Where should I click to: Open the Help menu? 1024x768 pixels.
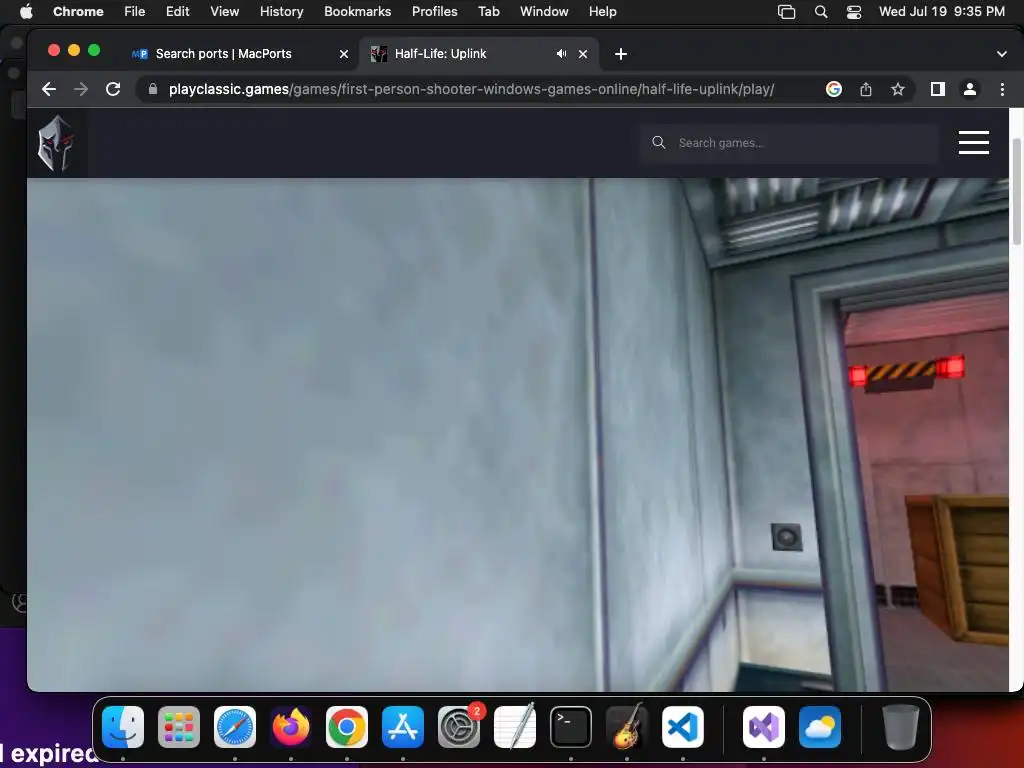[x=602, y=12]
